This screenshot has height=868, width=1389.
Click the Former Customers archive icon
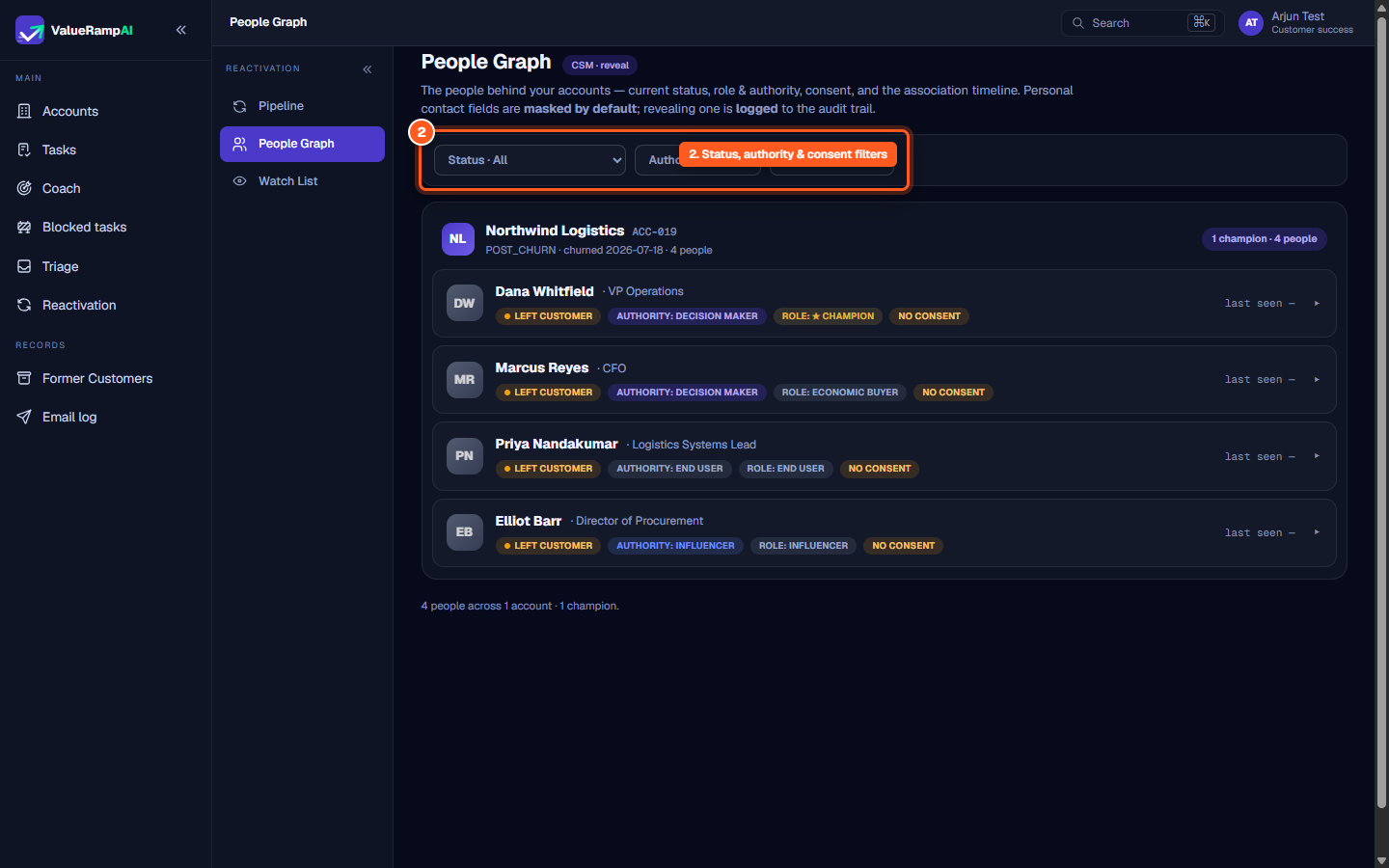(x=24, y=378)
